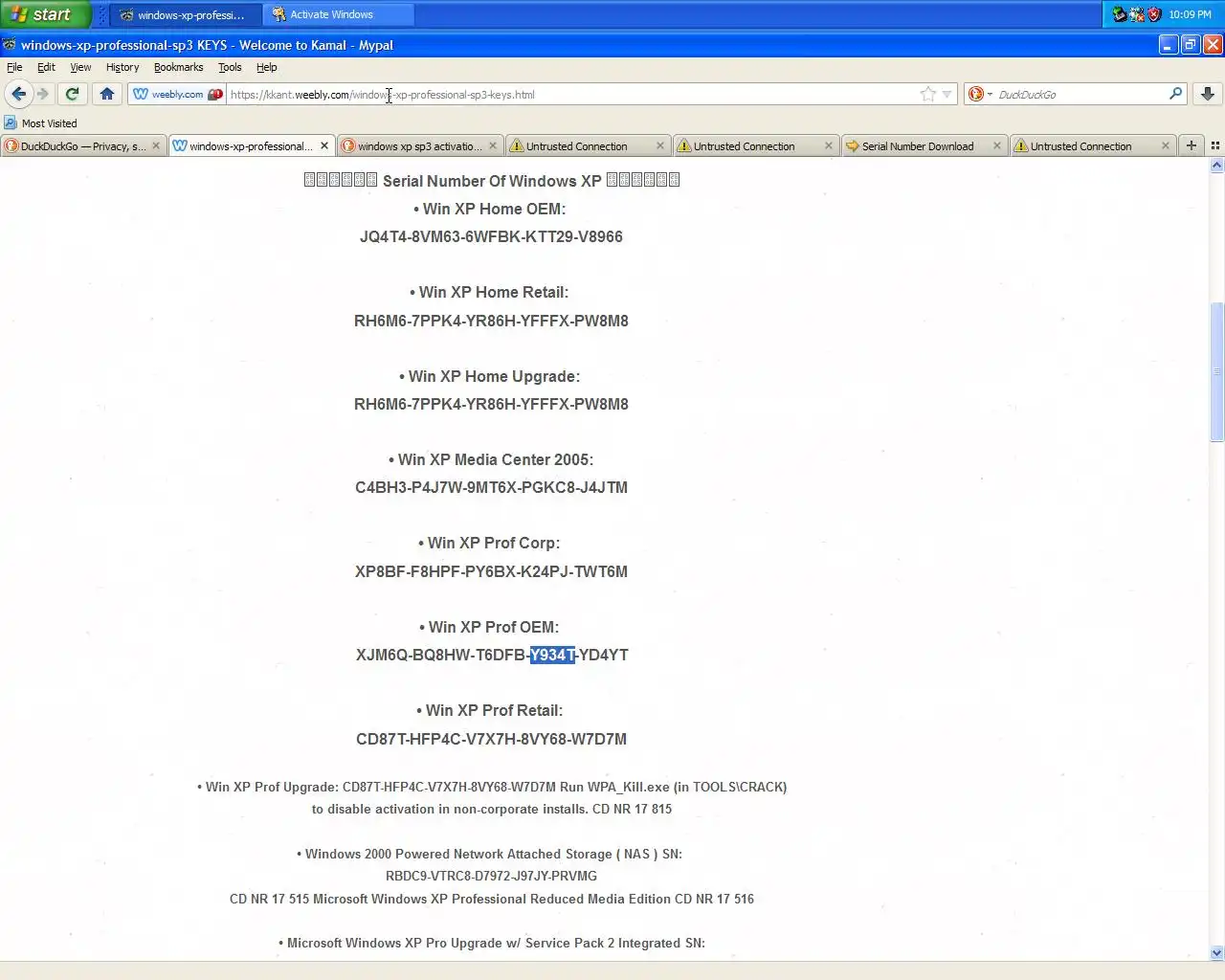Open weebly.com site identity info
Image resolution: width=1225 pixels, height=980 pixels.
click(168, 94)
